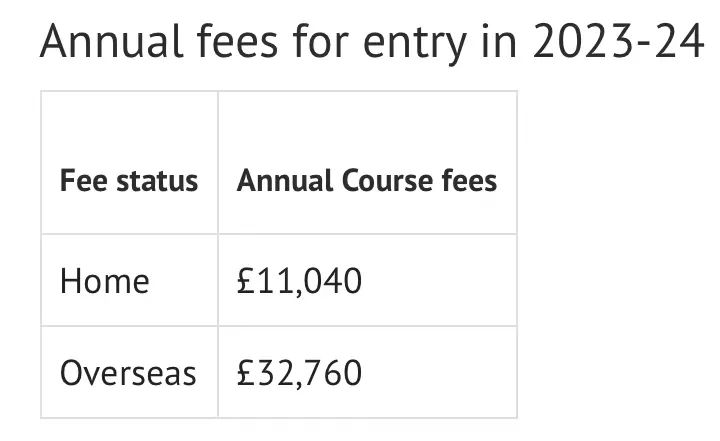This screenshot has width=720, height=441.
Task: Click the pound sign before 11,040
Action: coord(246,281)
